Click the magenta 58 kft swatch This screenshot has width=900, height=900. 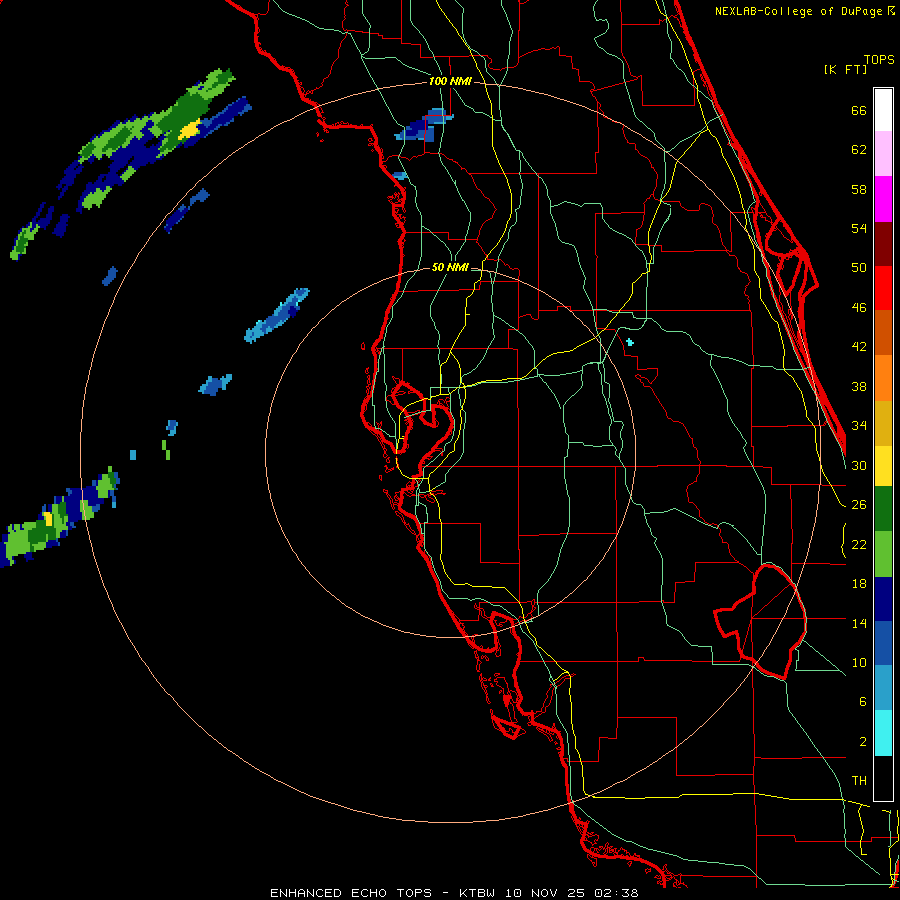883,199
